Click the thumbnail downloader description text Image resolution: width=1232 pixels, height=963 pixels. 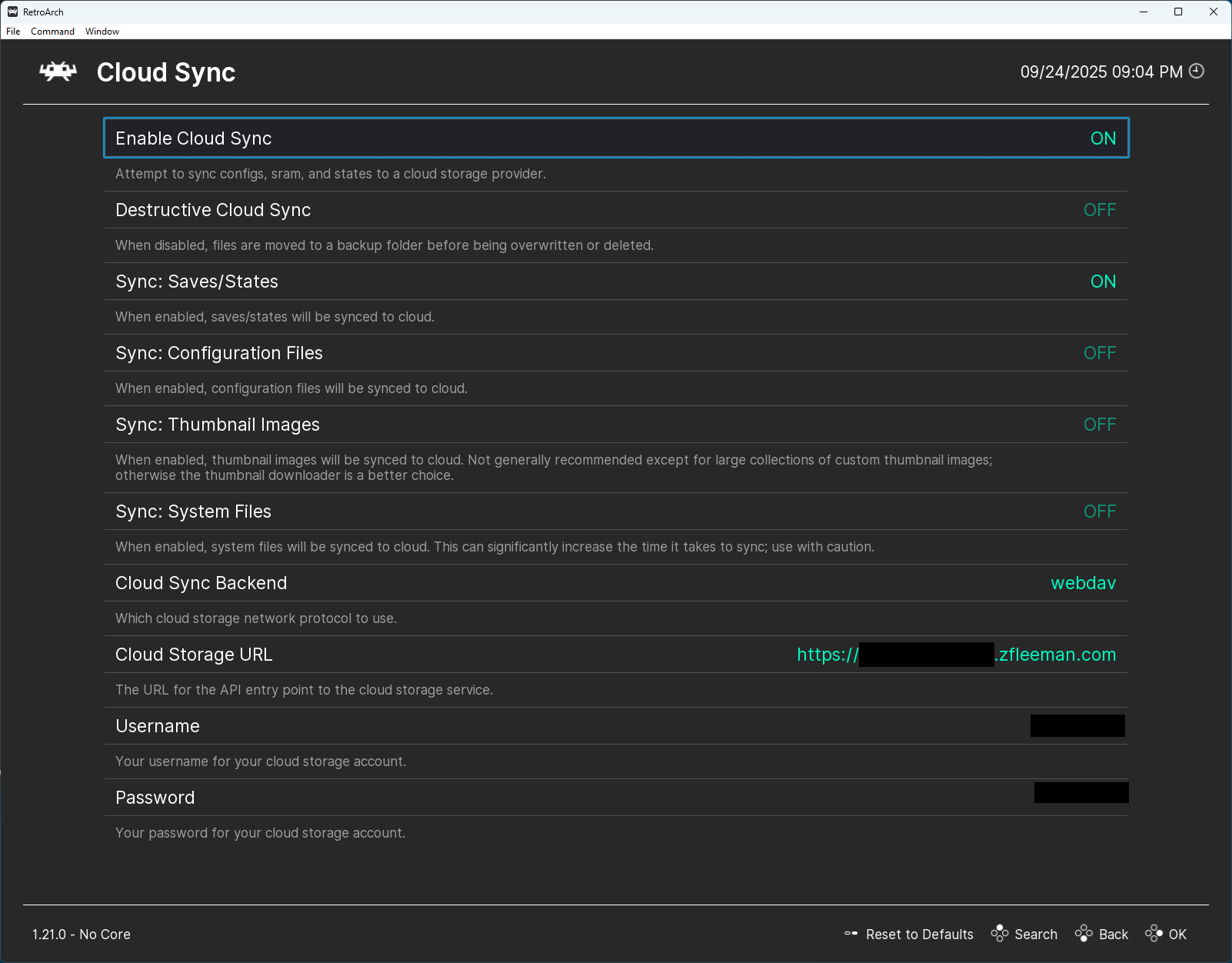554,468
